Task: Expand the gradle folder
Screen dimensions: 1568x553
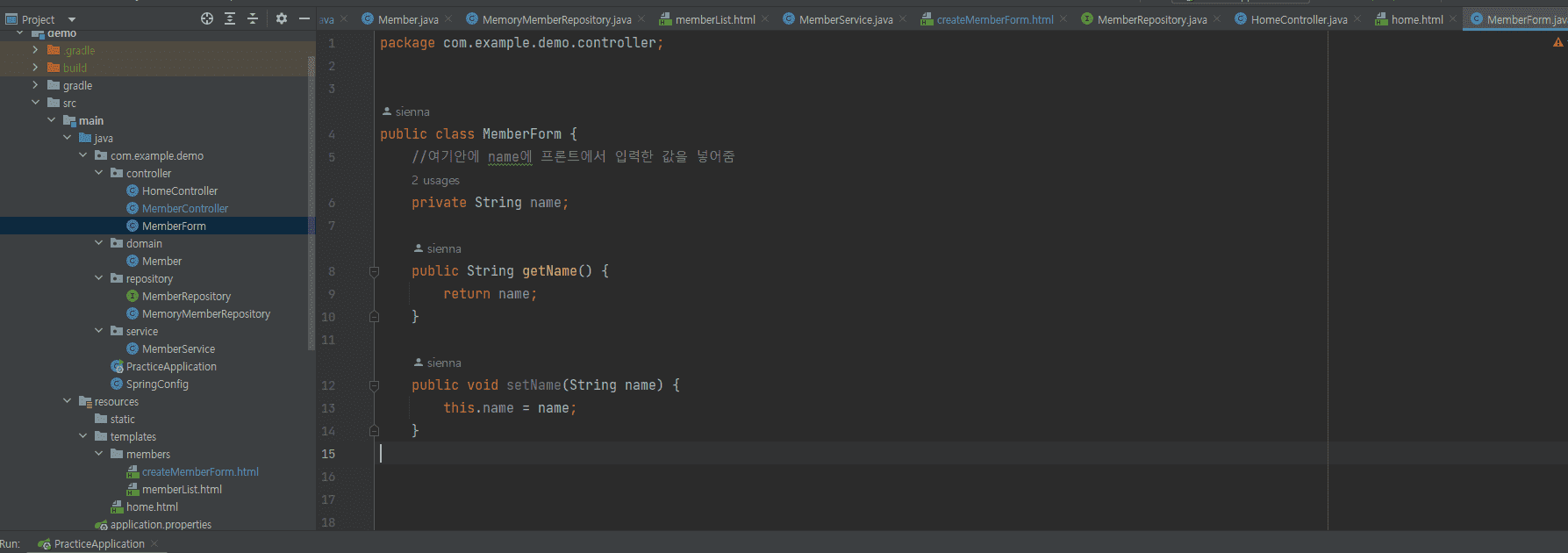Action: tap(35, 85)
